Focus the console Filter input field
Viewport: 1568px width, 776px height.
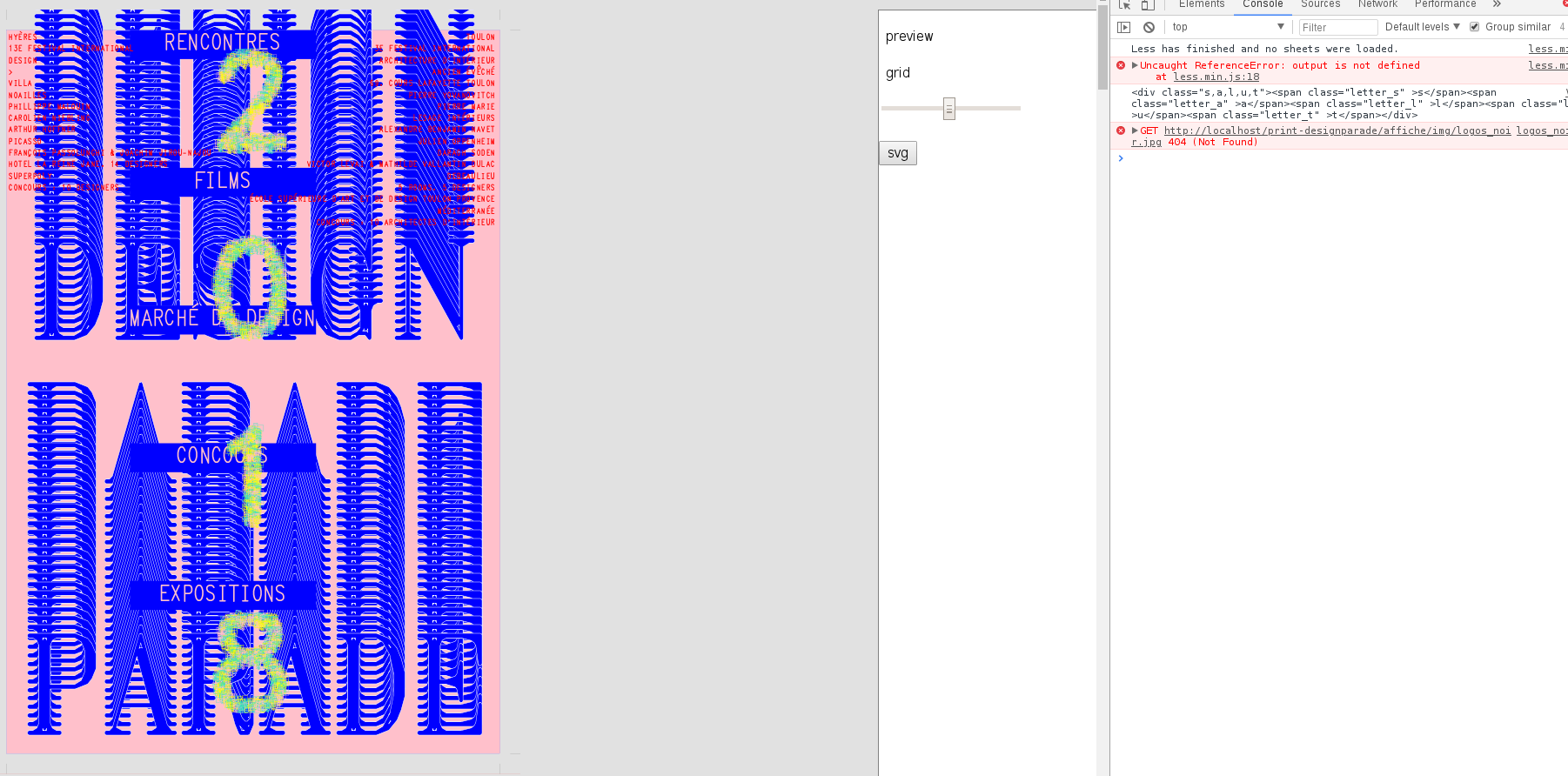click(1337, 27)
